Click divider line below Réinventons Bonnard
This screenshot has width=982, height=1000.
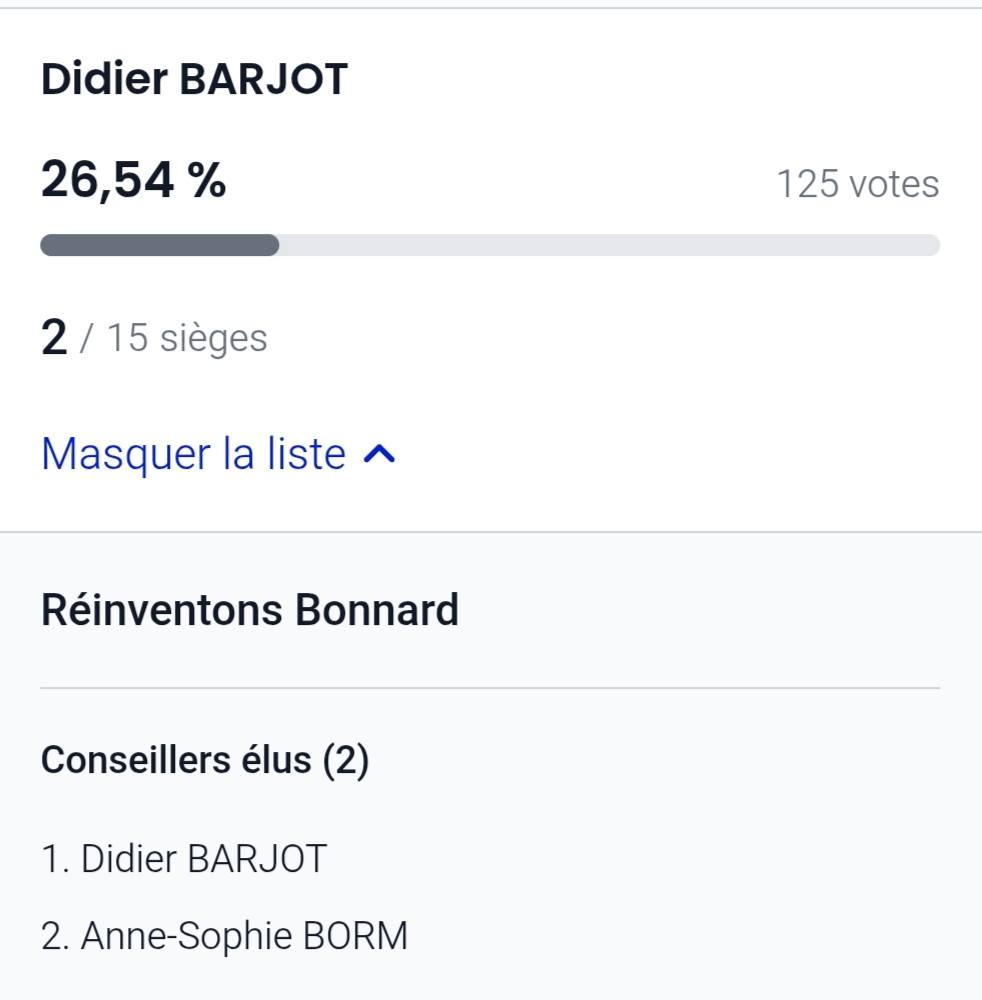pyautogui.click(x=490, y=688)
